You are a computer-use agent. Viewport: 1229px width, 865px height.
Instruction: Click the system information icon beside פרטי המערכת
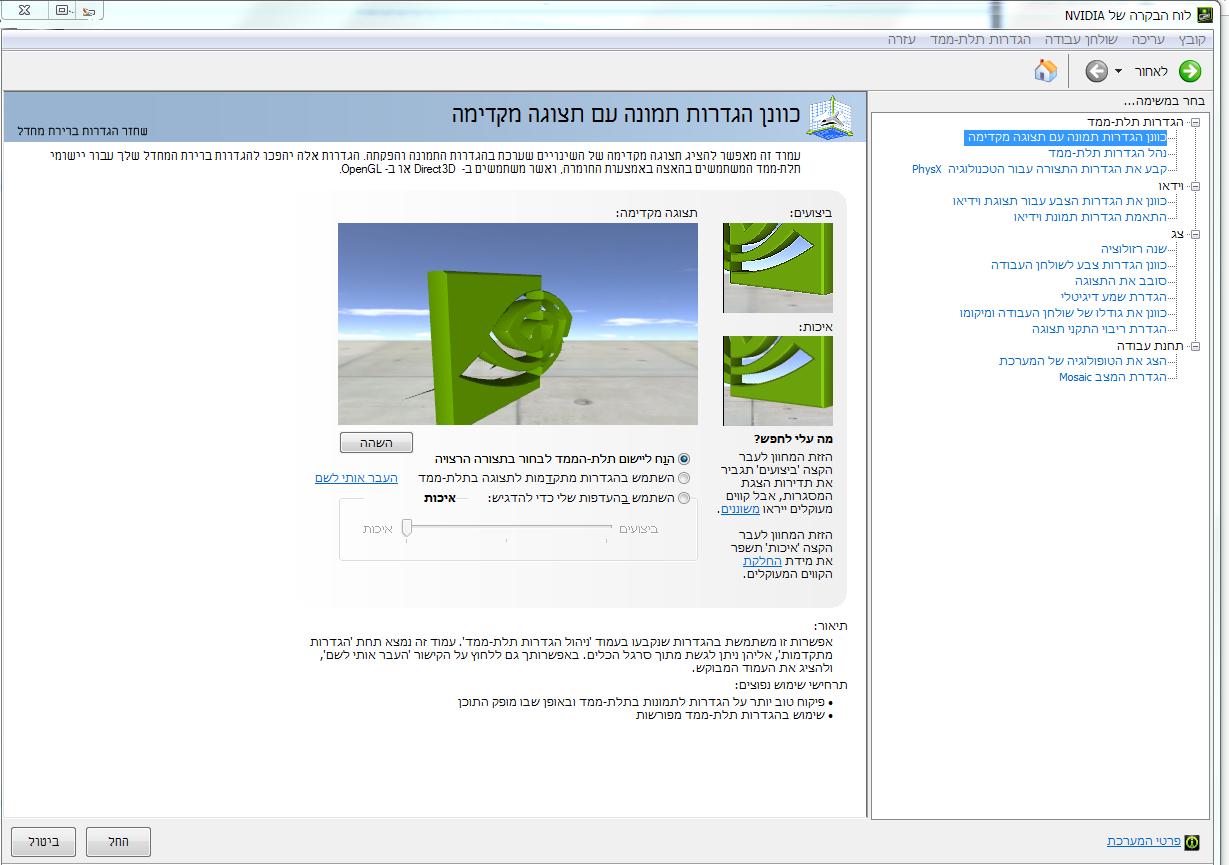click(x=1192, y=842)
